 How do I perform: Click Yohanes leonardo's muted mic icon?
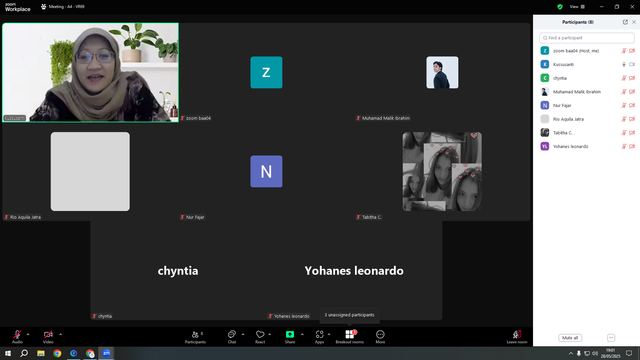(624, 147)
